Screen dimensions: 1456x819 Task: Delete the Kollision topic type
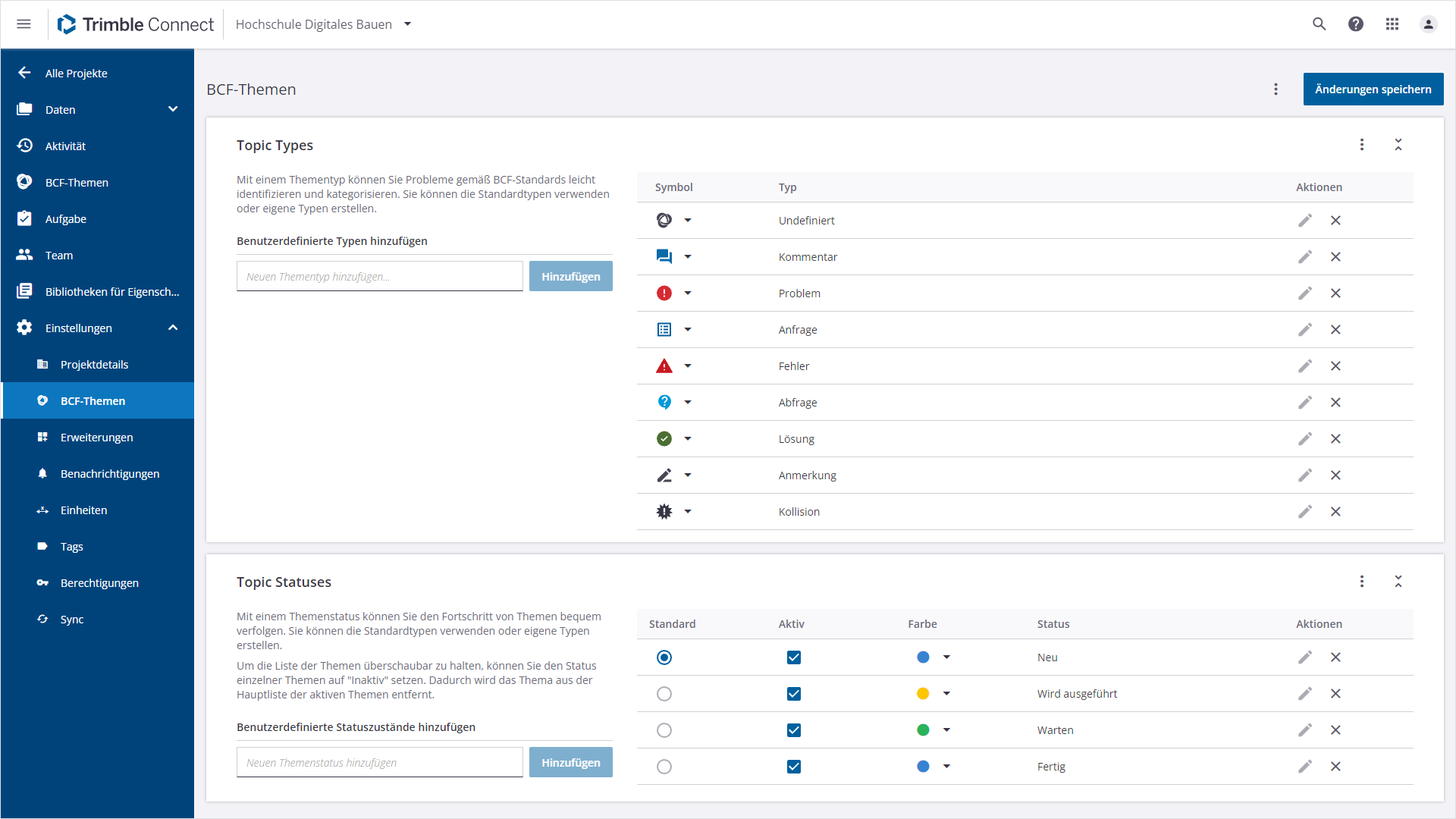(1335, 512)
